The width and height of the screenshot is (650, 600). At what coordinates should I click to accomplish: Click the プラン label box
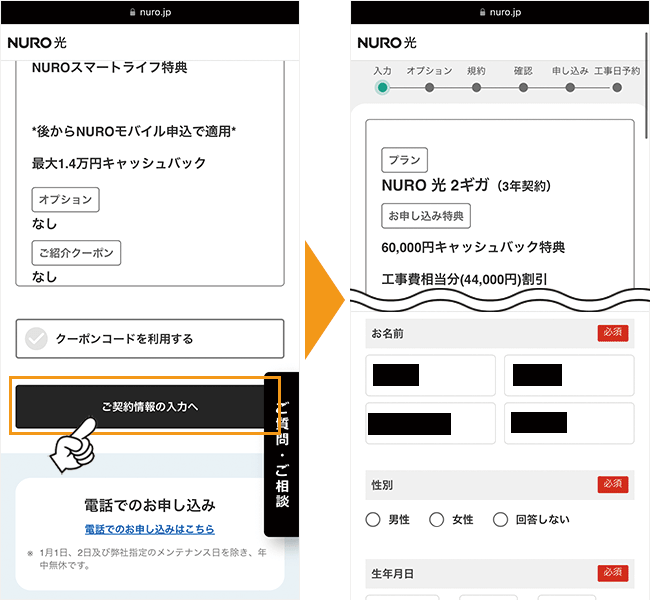(x=405, y=160)
